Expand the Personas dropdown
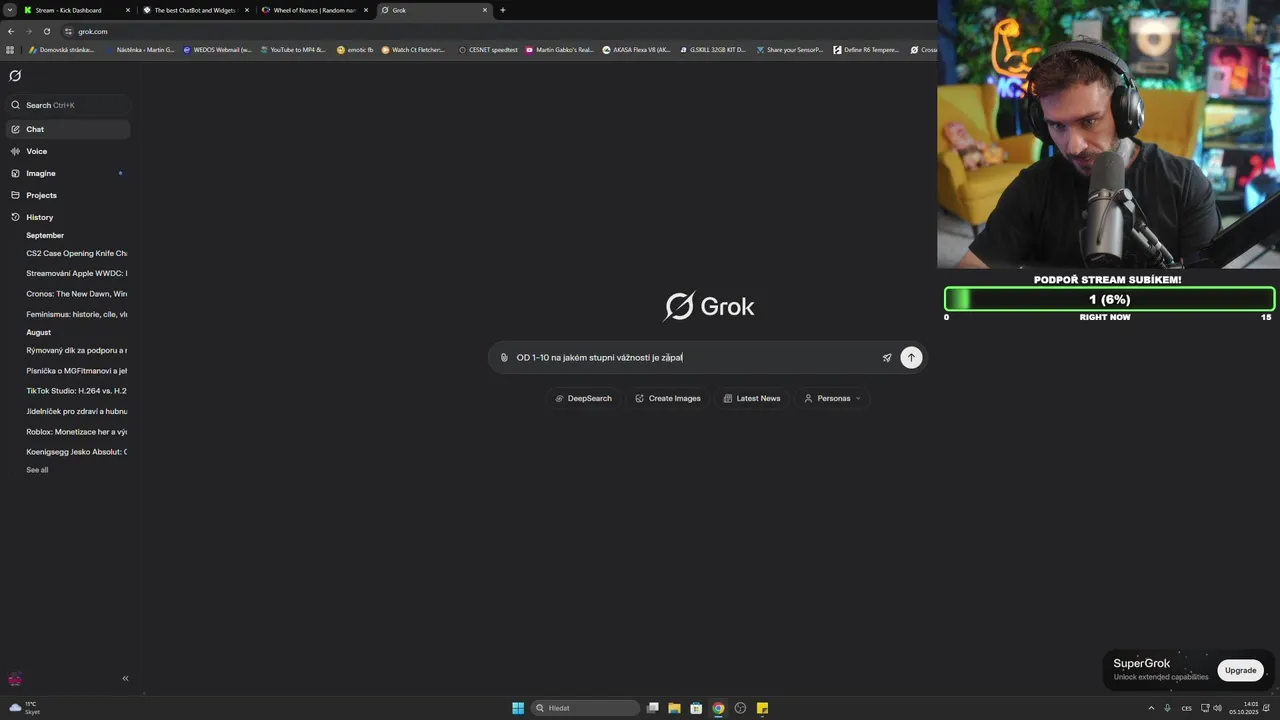This screenshot has width=1280, height=720. [833, 398]
